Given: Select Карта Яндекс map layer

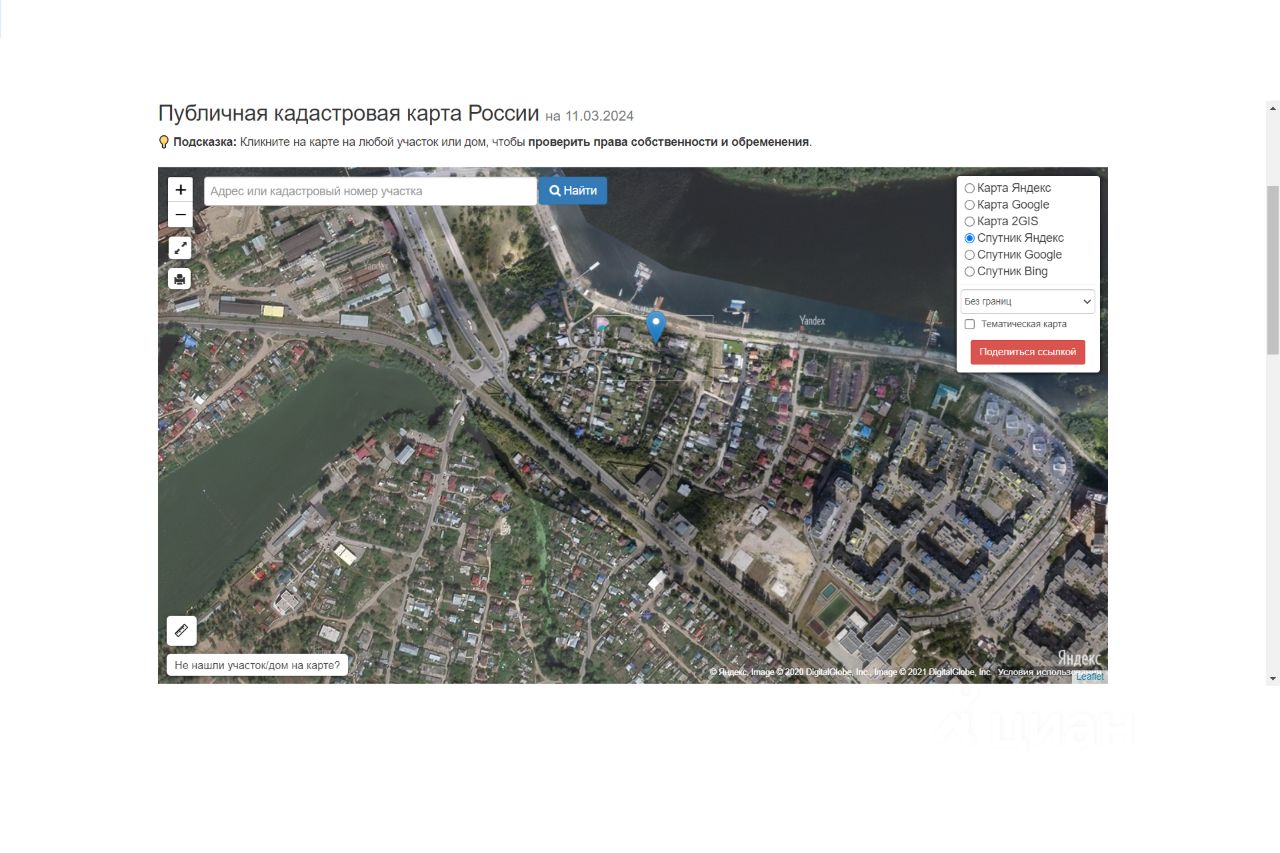Looking at the screenshot, I should click(969, 188).
